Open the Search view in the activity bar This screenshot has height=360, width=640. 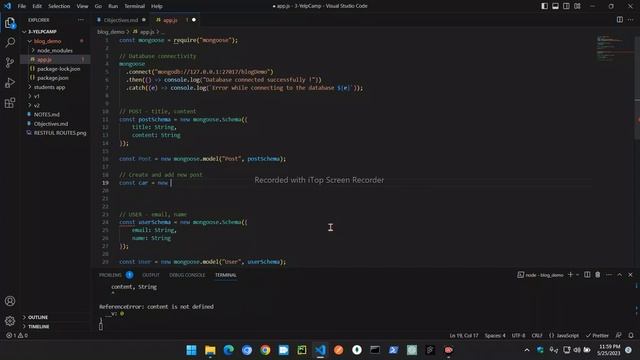10,42
